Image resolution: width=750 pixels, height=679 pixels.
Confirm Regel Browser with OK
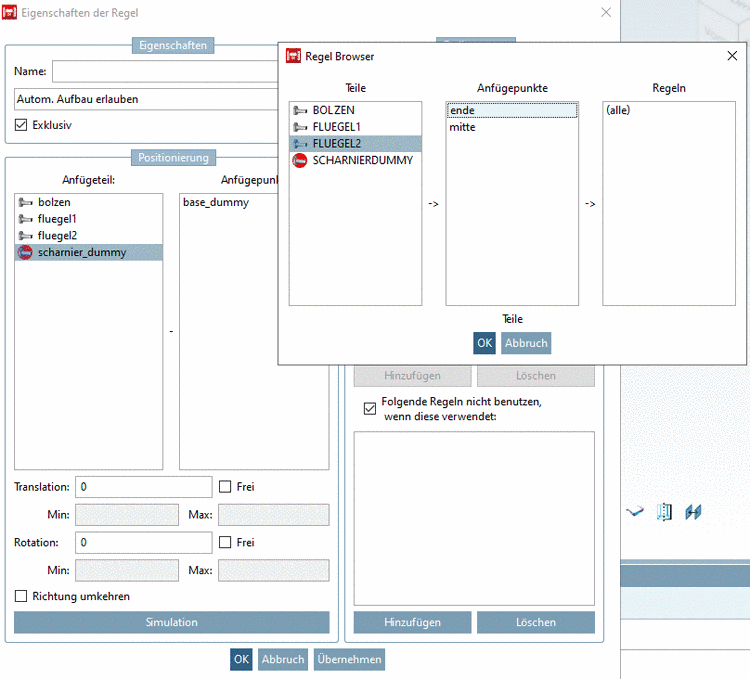[485, 343]
